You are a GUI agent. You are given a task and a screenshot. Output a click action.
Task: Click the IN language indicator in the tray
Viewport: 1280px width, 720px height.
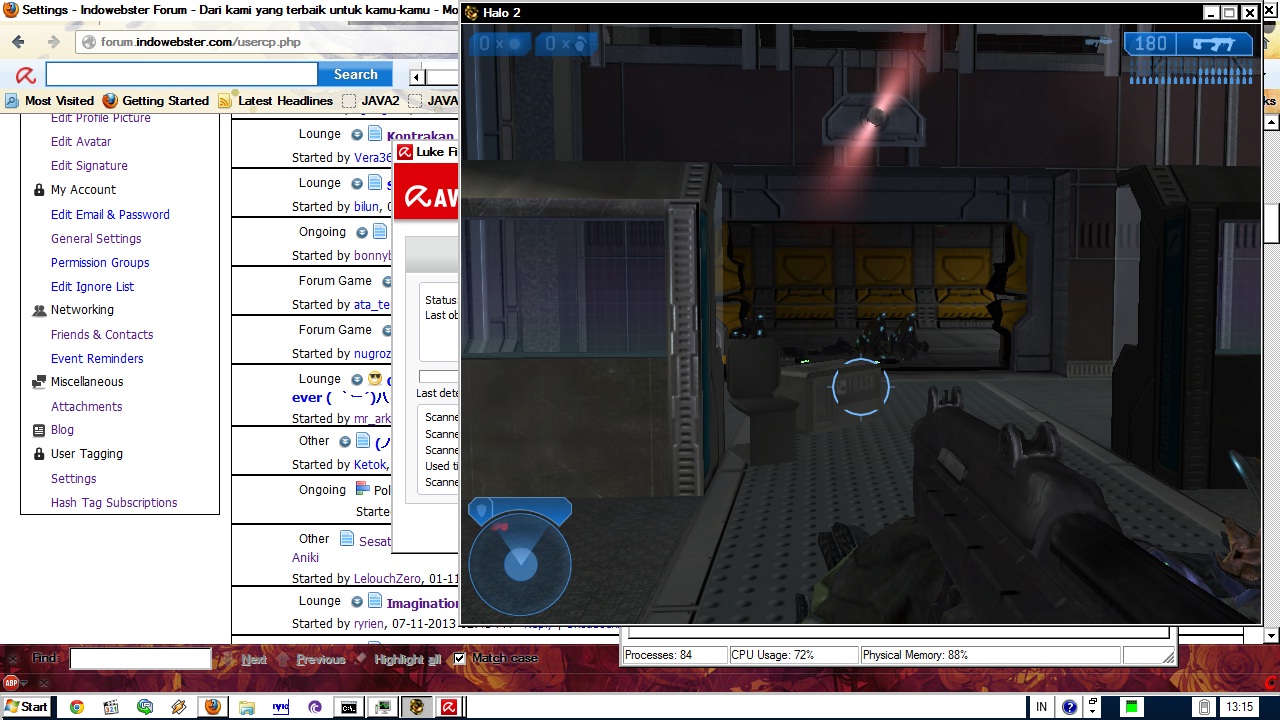[x=1041, y=707]
